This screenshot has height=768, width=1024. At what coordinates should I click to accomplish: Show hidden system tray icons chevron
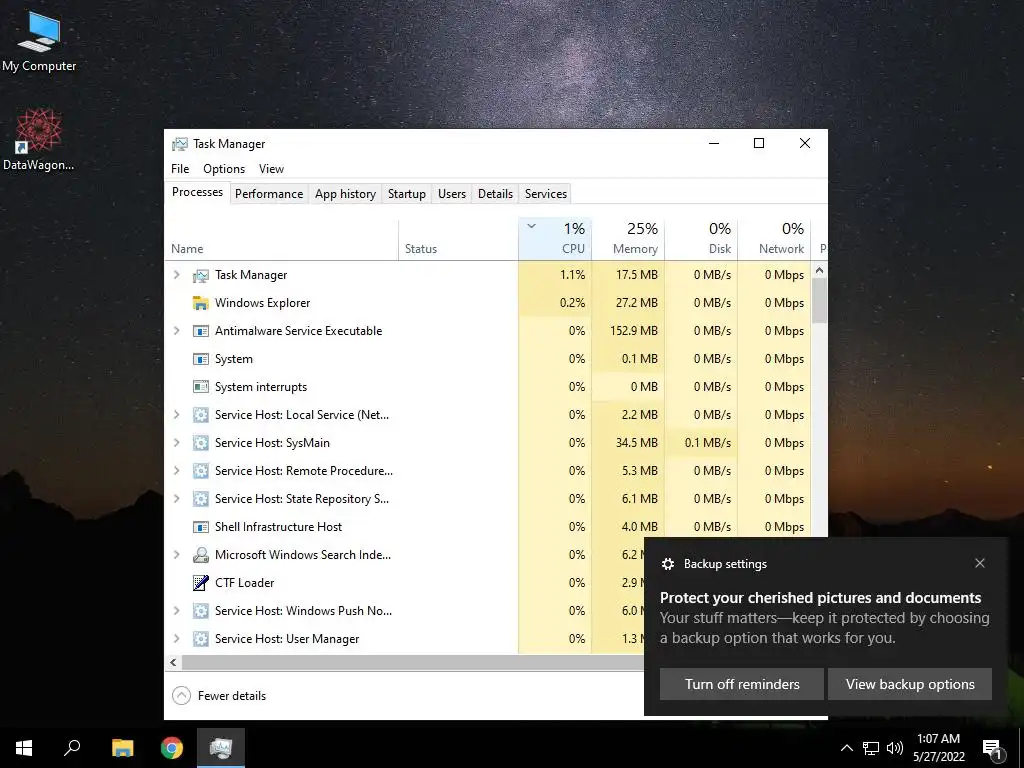coord(846,748)
